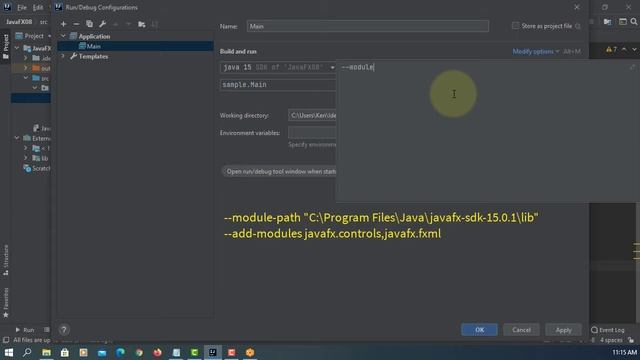Collapse the src folder node

coord(26,78)
